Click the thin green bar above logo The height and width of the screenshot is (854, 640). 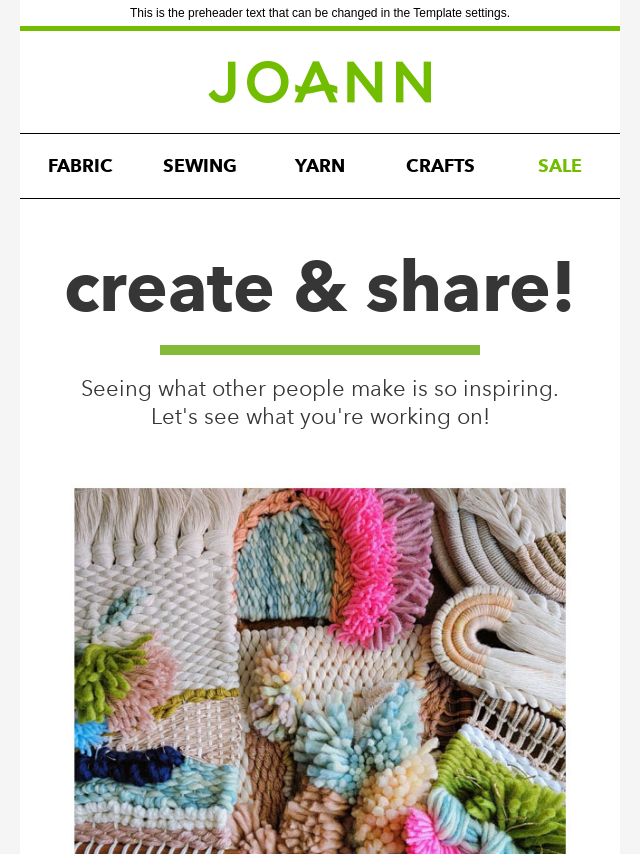[x=320, y=28]
